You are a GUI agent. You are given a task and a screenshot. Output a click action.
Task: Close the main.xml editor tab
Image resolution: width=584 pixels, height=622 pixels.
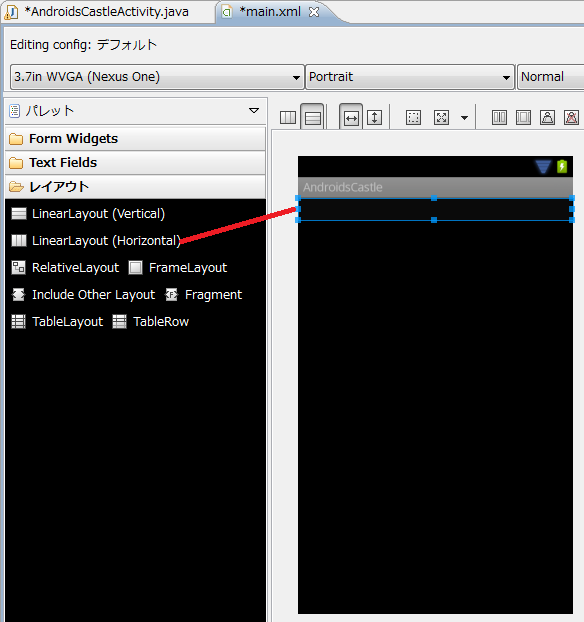point(314,12)
